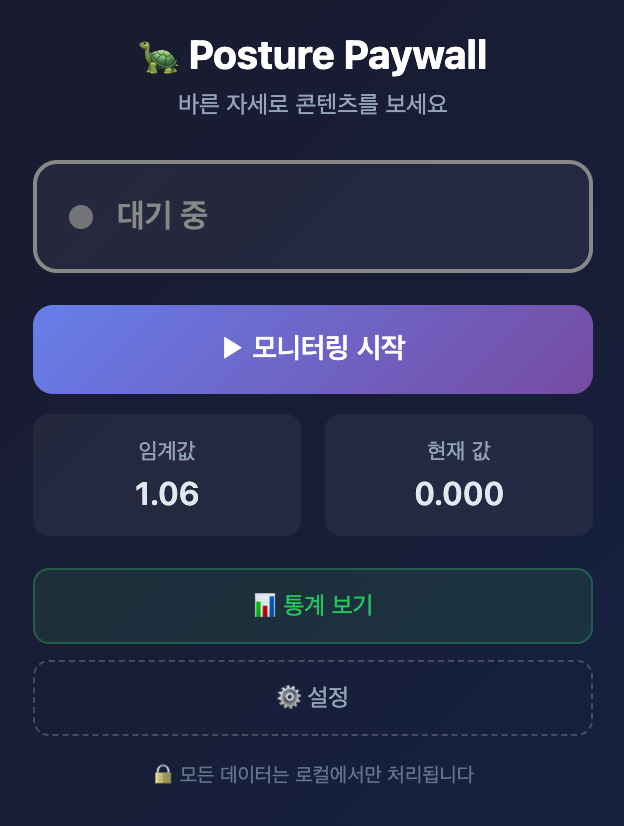Click the threshold value 1.06
The width and height of the screenshot is (624, 826).
coord(166,493)
